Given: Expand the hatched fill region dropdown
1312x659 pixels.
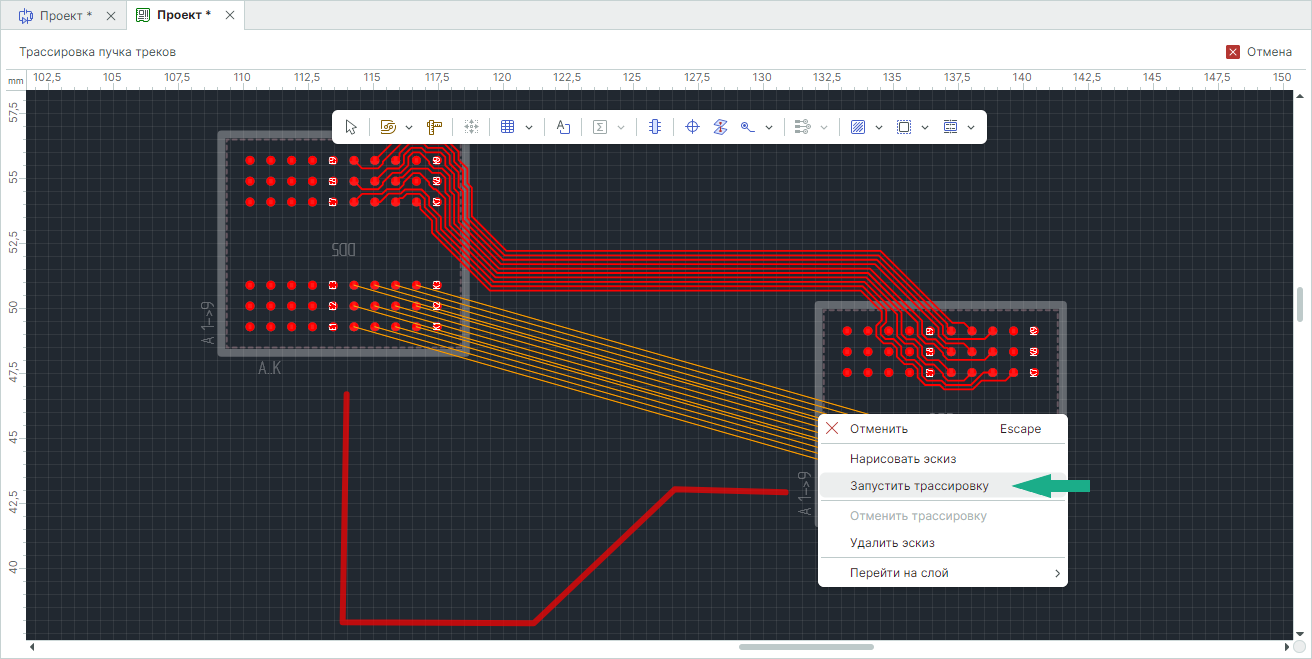Looking at the screenshot, I should [x=879, y=127].
